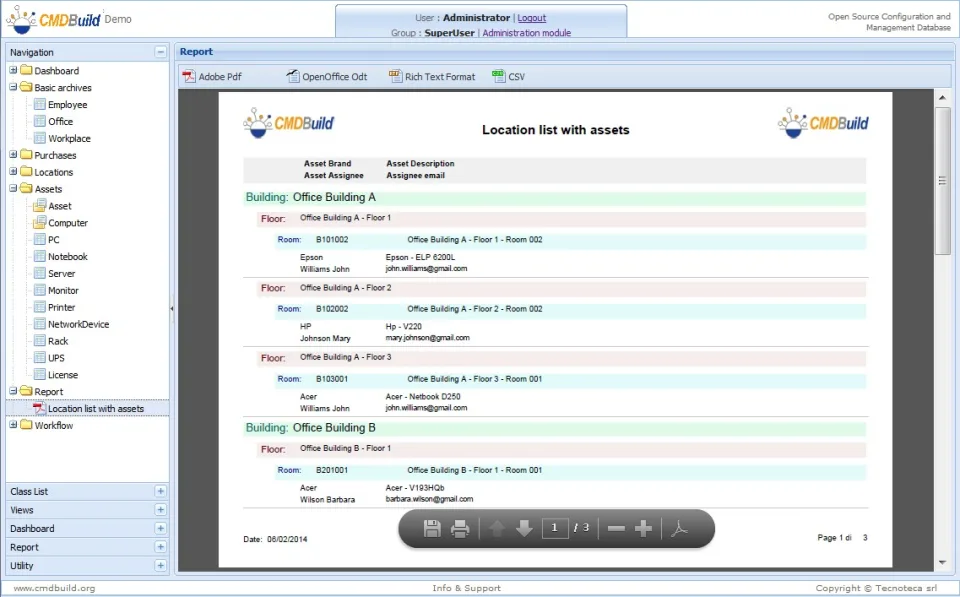Image resolution: width=960 pixels, height=597 pixels.
Task: Click the Purchases folder label
Action: [x=55, y=155]
